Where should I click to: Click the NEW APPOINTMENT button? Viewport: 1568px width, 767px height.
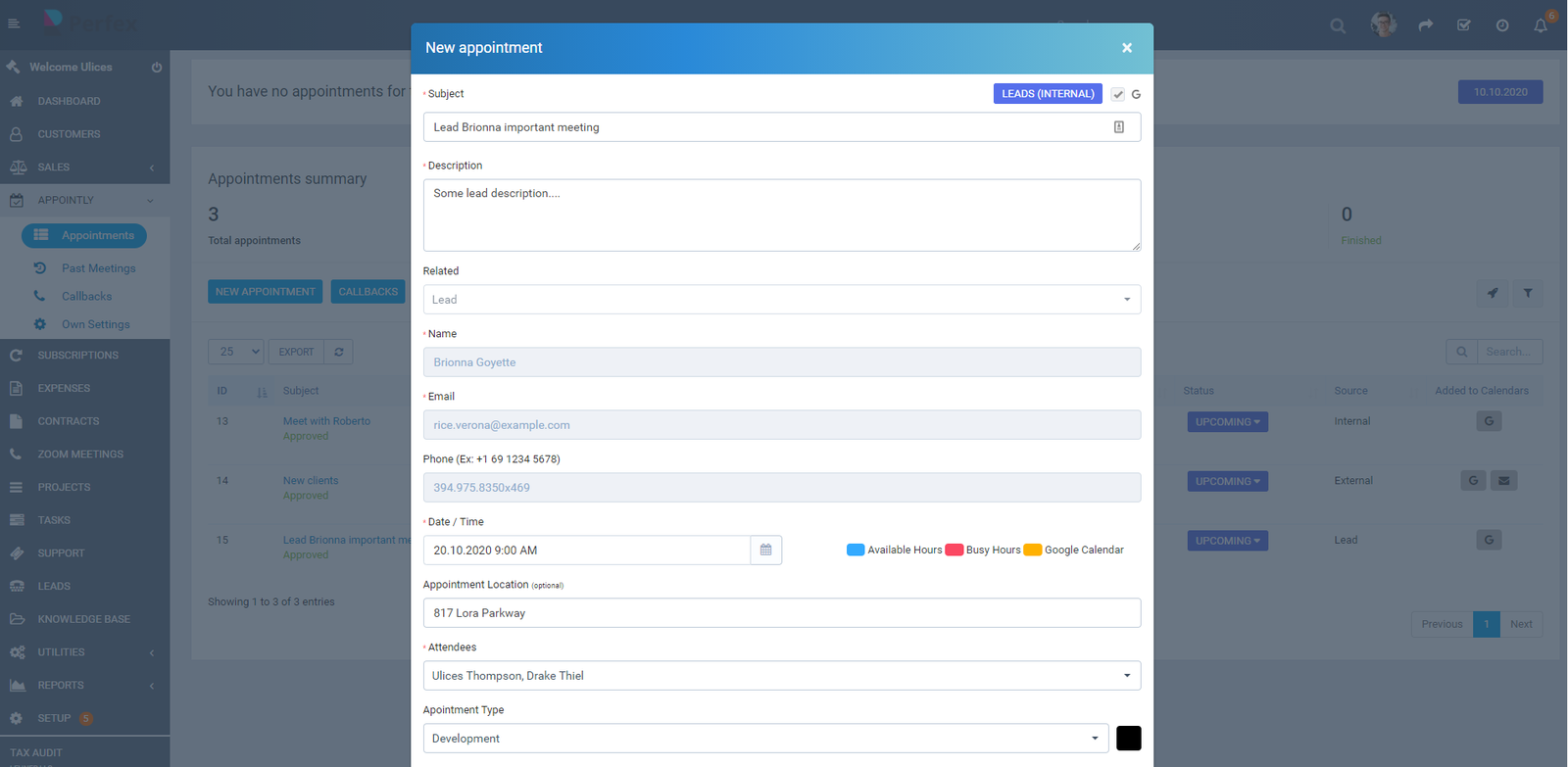click(x=265, y=292)
